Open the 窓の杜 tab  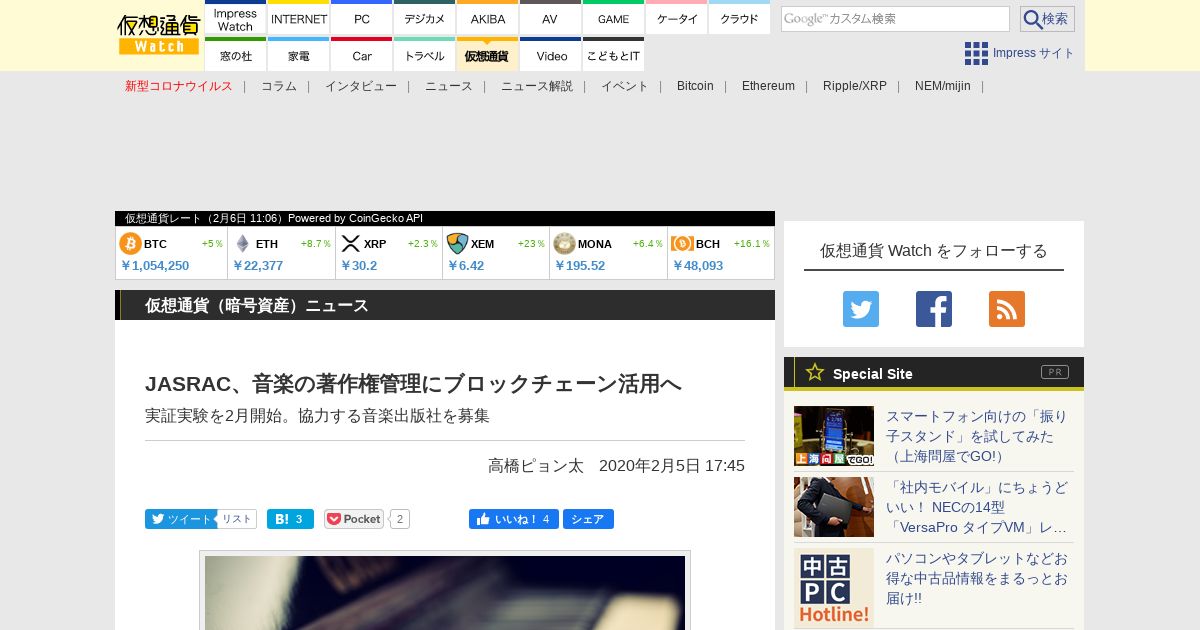(235, 55)
